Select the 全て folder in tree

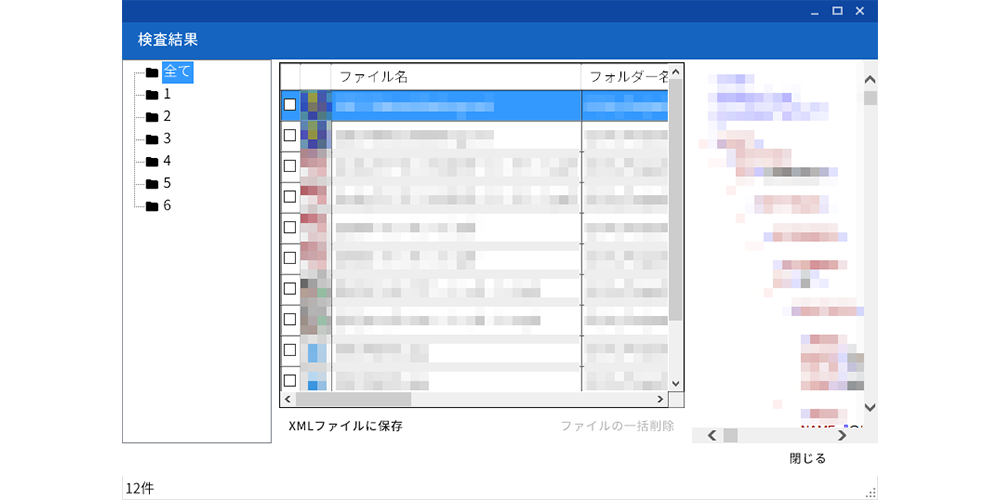(177, 72)
